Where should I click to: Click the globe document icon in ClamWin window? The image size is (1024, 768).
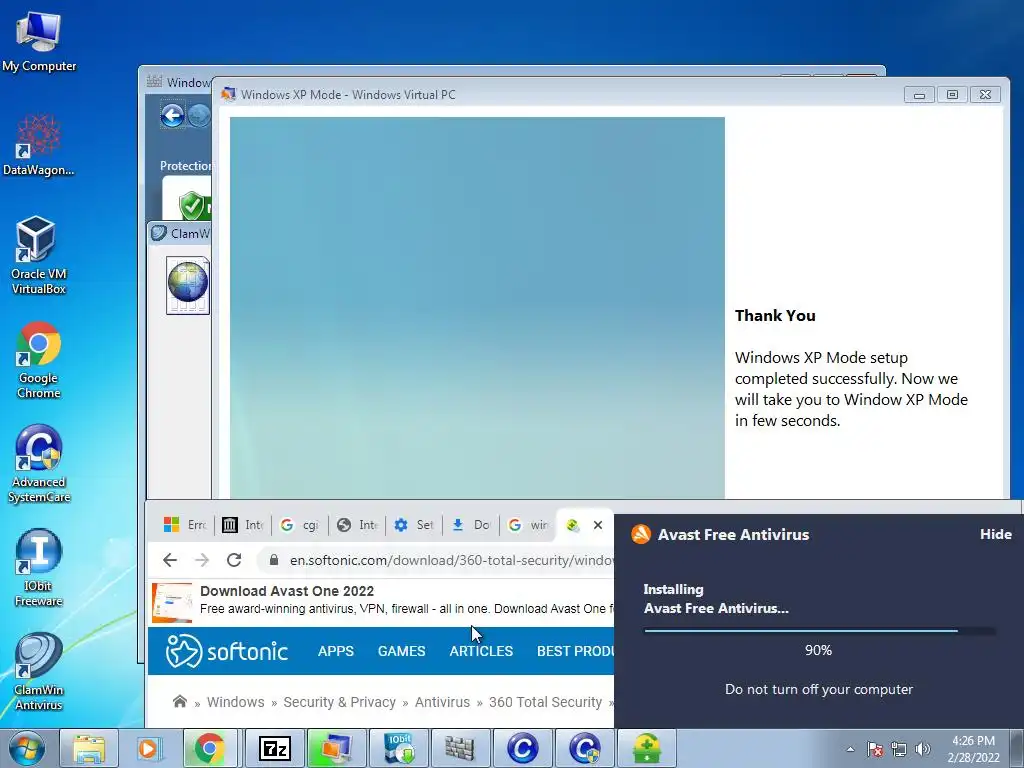click(x=188, y=285)
